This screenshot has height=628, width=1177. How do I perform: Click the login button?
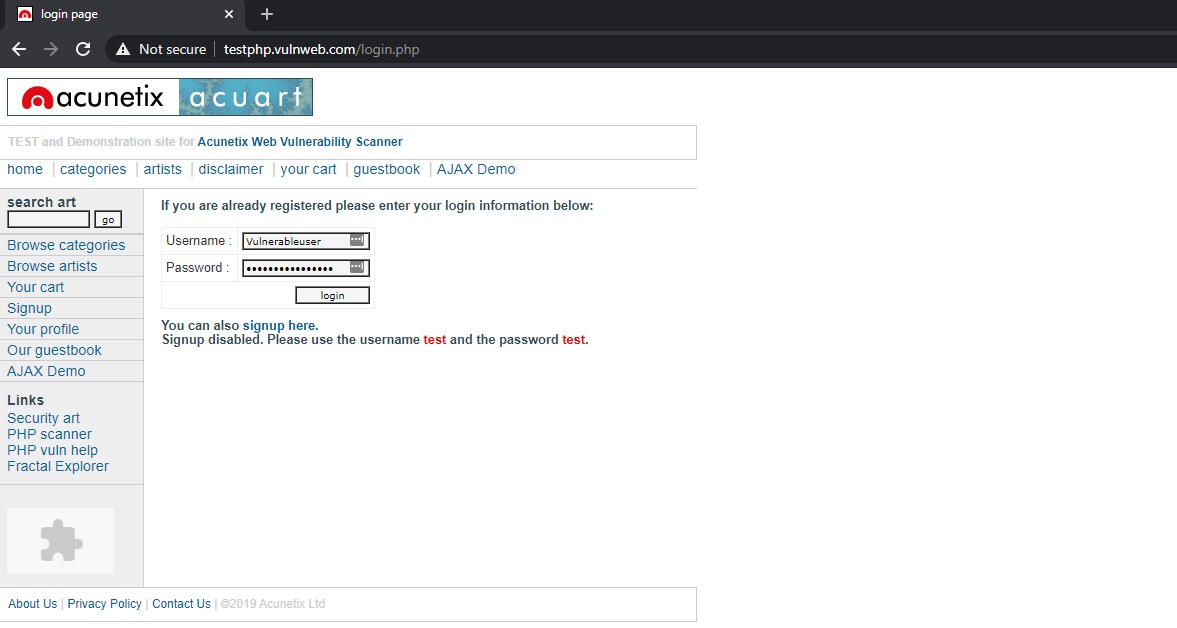[333, 296]
